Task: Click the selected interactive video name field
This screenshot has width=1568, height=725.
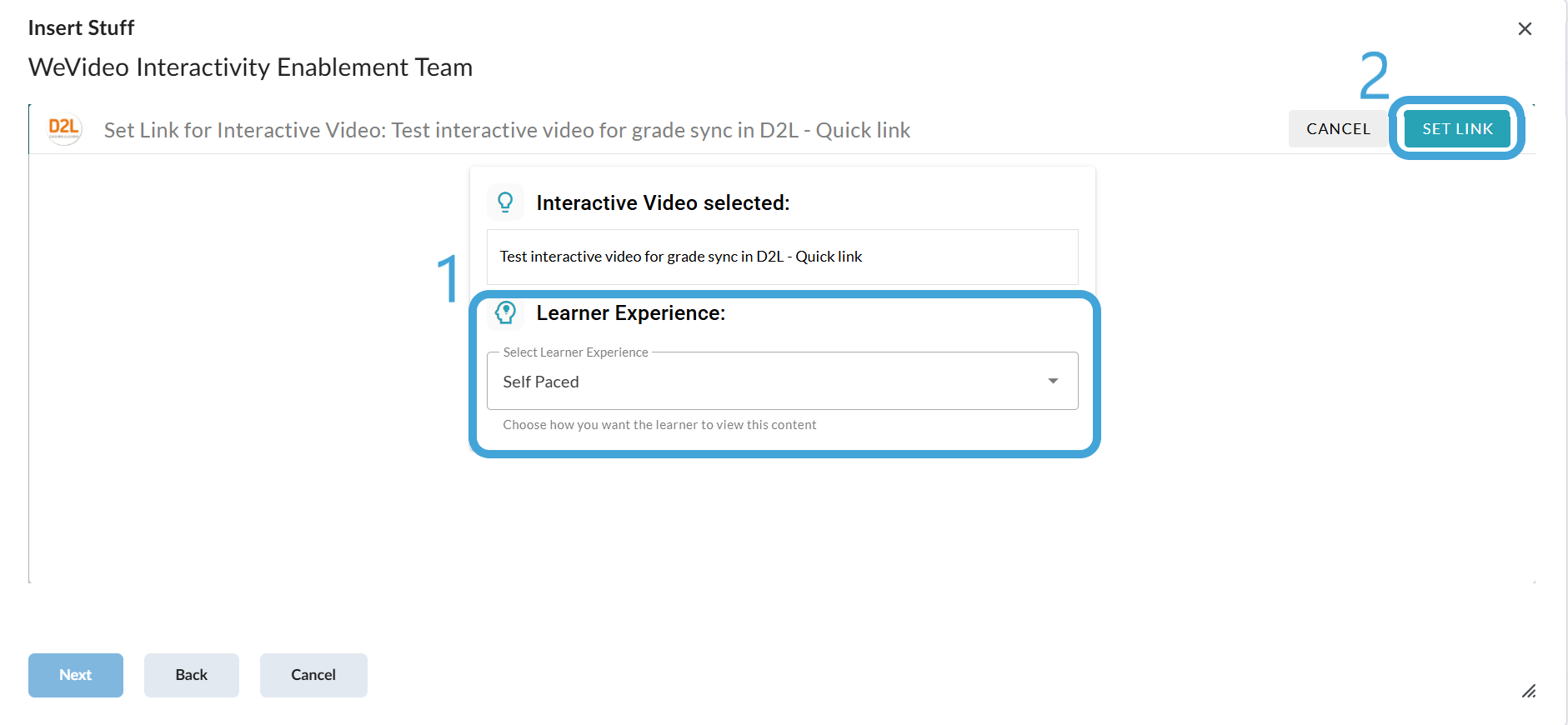Action: click(782, 257)
